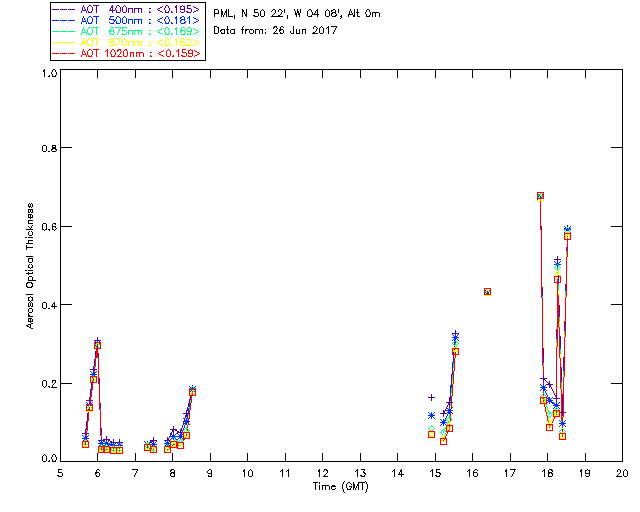Click the highest peak marker near 0.68

pos(540,196)
